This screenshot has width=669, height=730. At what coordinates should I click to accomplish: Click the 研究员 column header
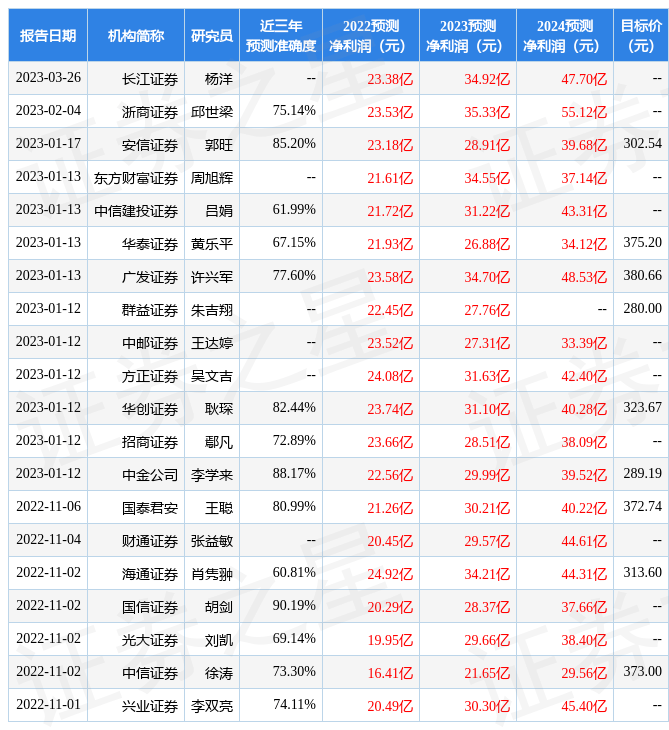click(x=212, y=35)
